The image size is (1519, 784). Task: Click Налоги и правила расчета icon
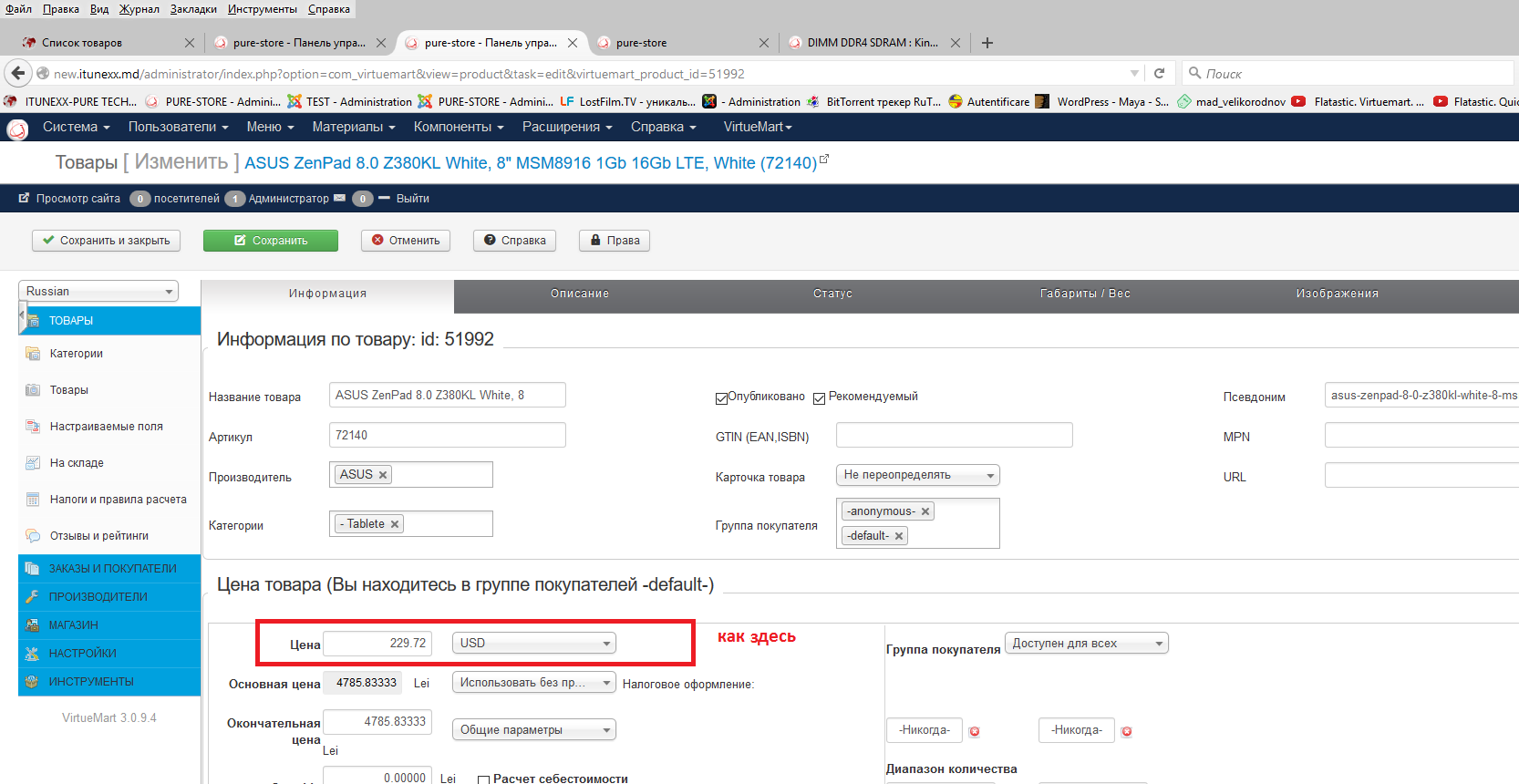coord(33,500)
